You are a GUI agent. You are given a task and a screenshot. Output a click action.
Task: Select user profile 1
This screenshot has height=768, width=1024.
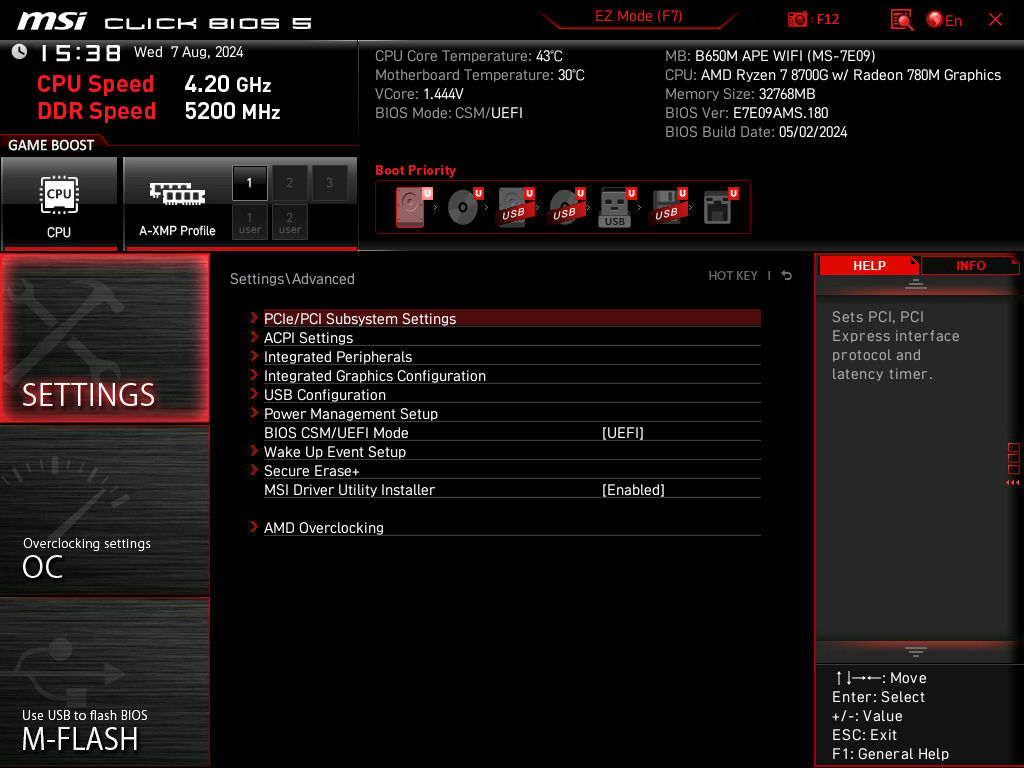[x=249, y=223]
